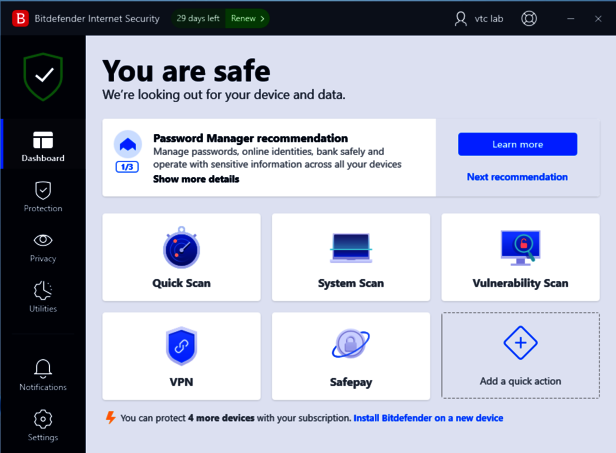Start System Scan via laptop icon

[x=351, y=247]
